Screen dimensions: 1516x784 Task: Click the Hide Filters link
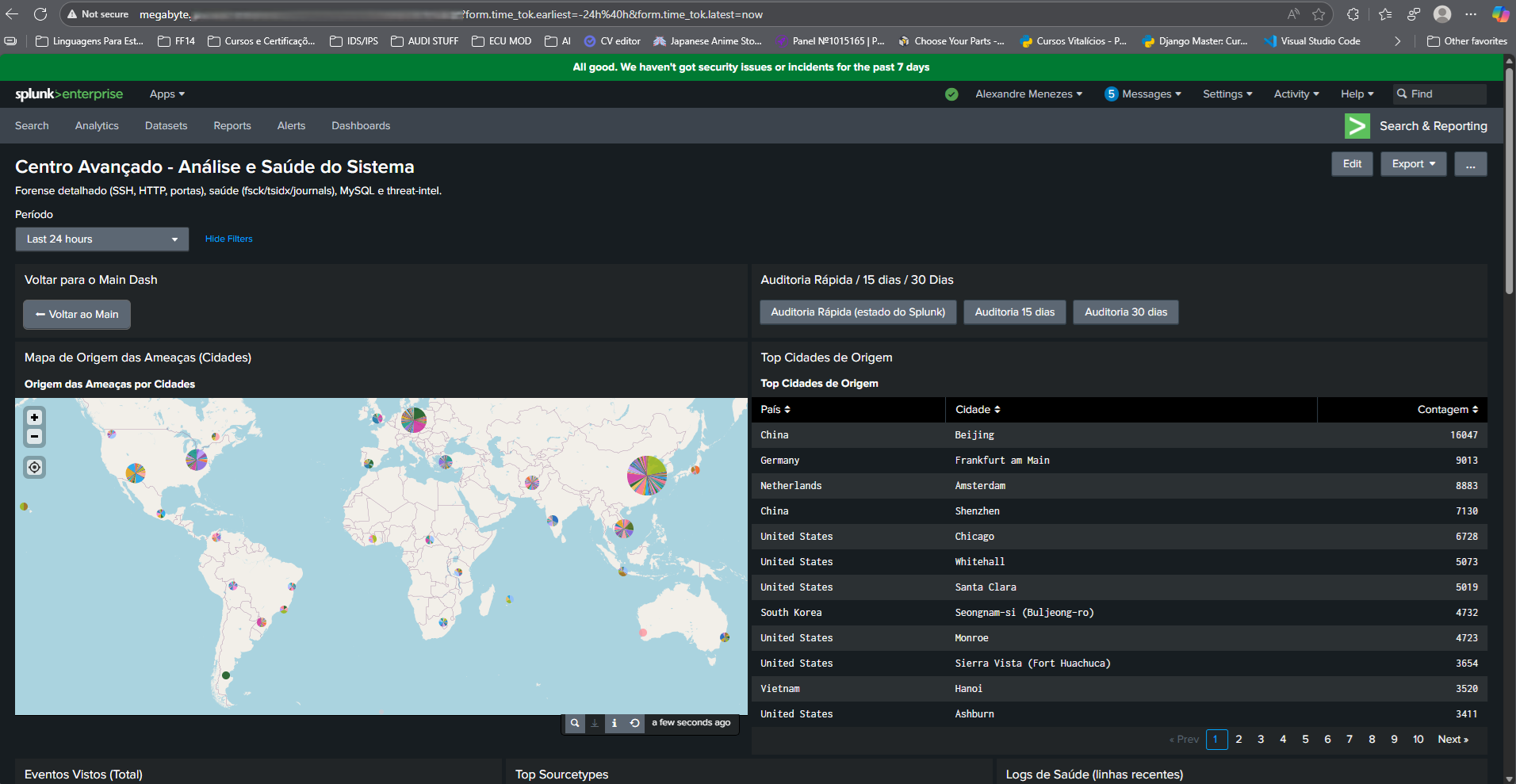(228, 239)
